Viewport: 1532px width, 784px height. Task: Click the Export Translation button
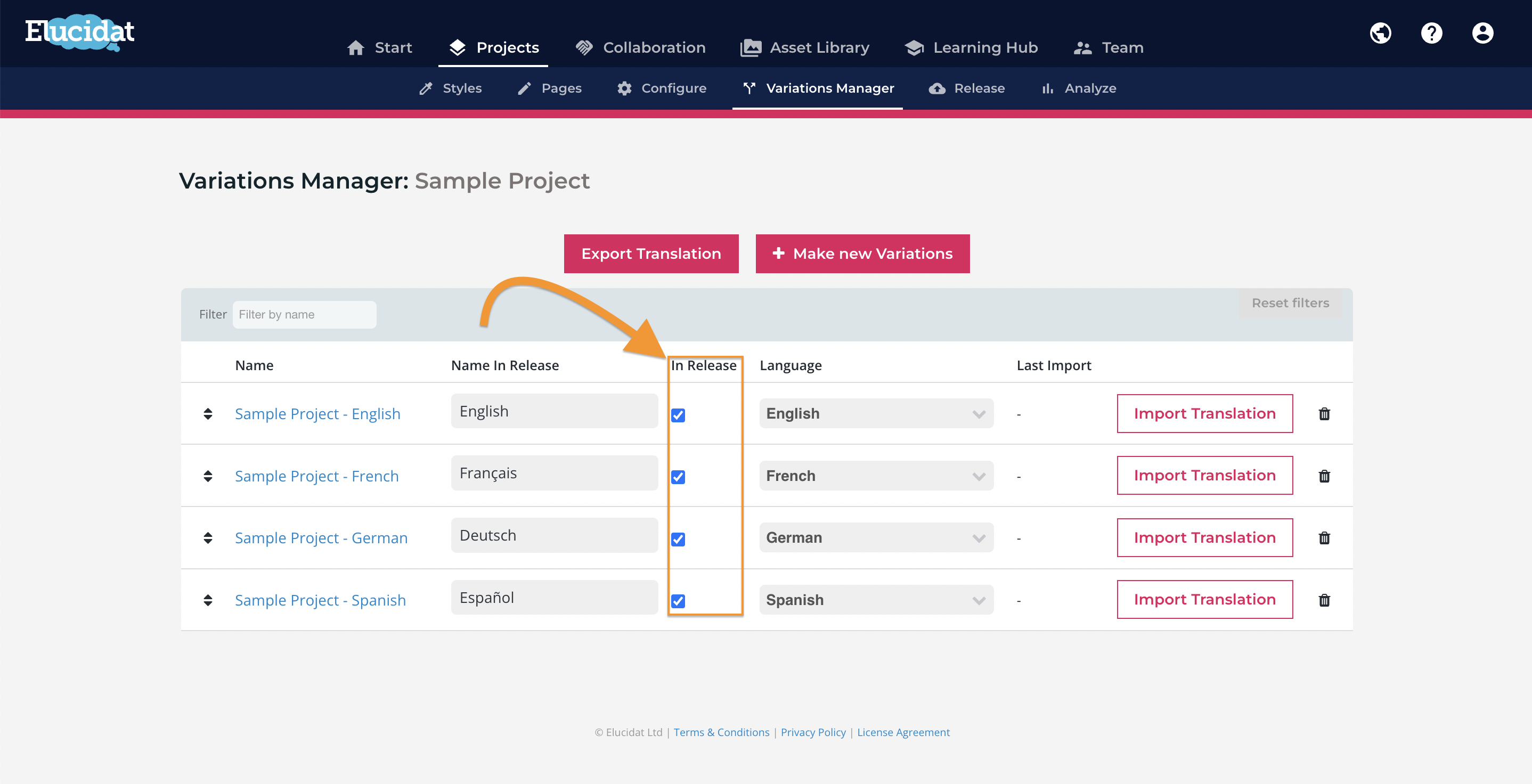click(x=651, y=254)
